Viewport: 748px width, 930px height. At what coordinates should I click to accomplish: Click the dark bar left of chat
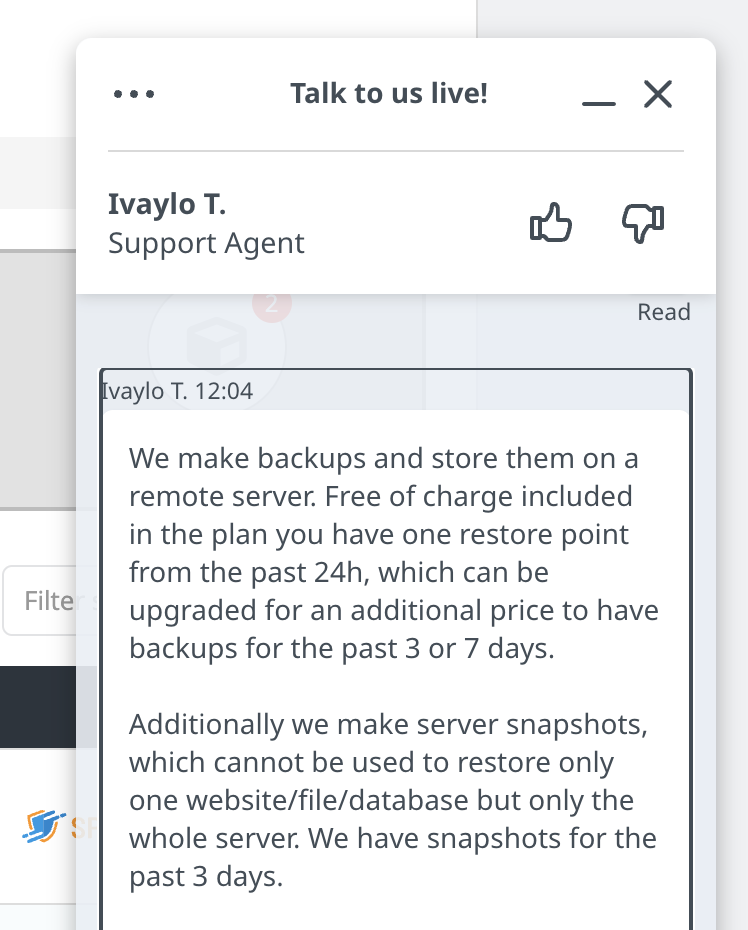point(38,707)
